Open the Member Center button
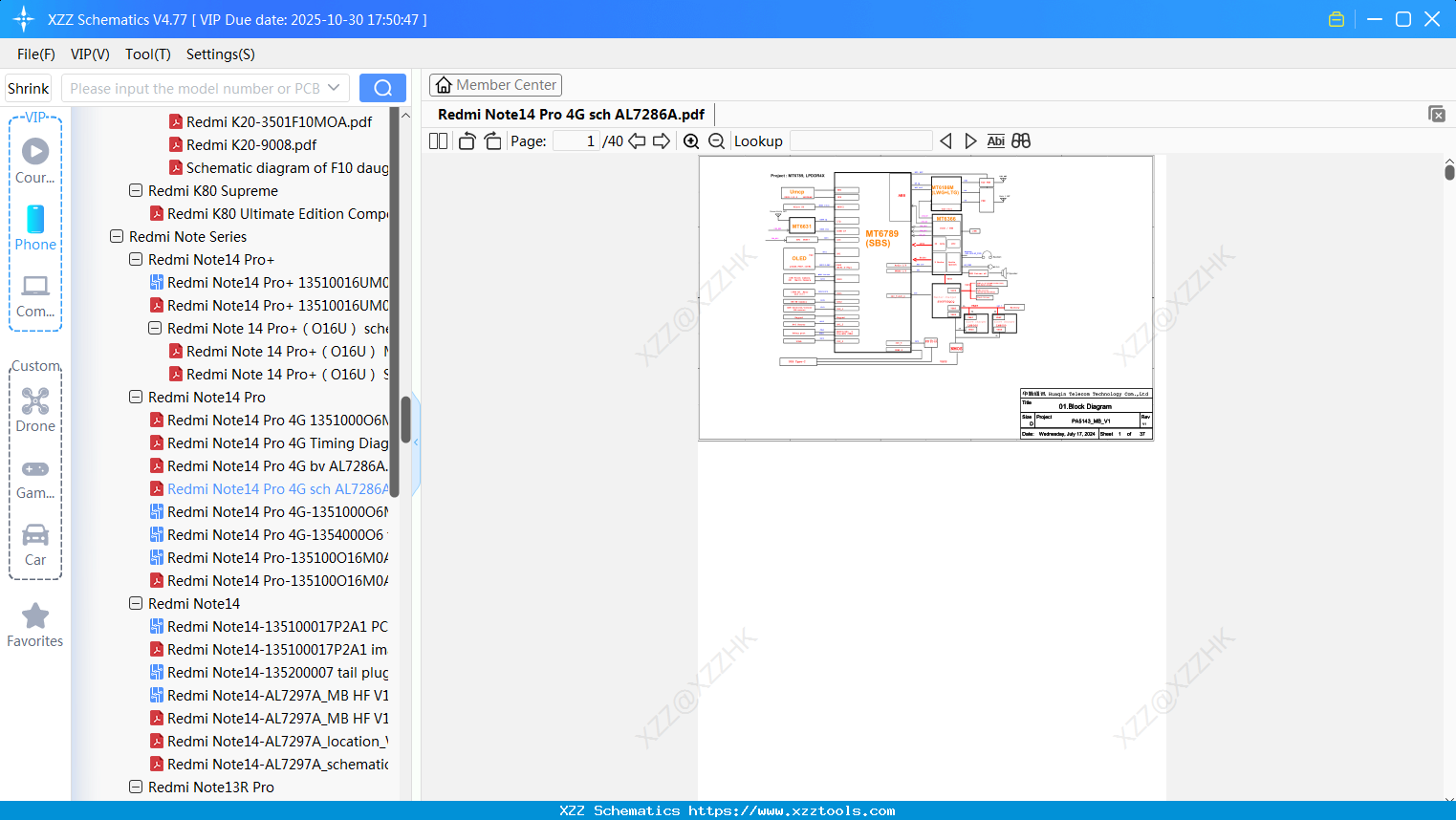Image resolution: width=1456 pixels, height=820 pixels. [495, 85]
